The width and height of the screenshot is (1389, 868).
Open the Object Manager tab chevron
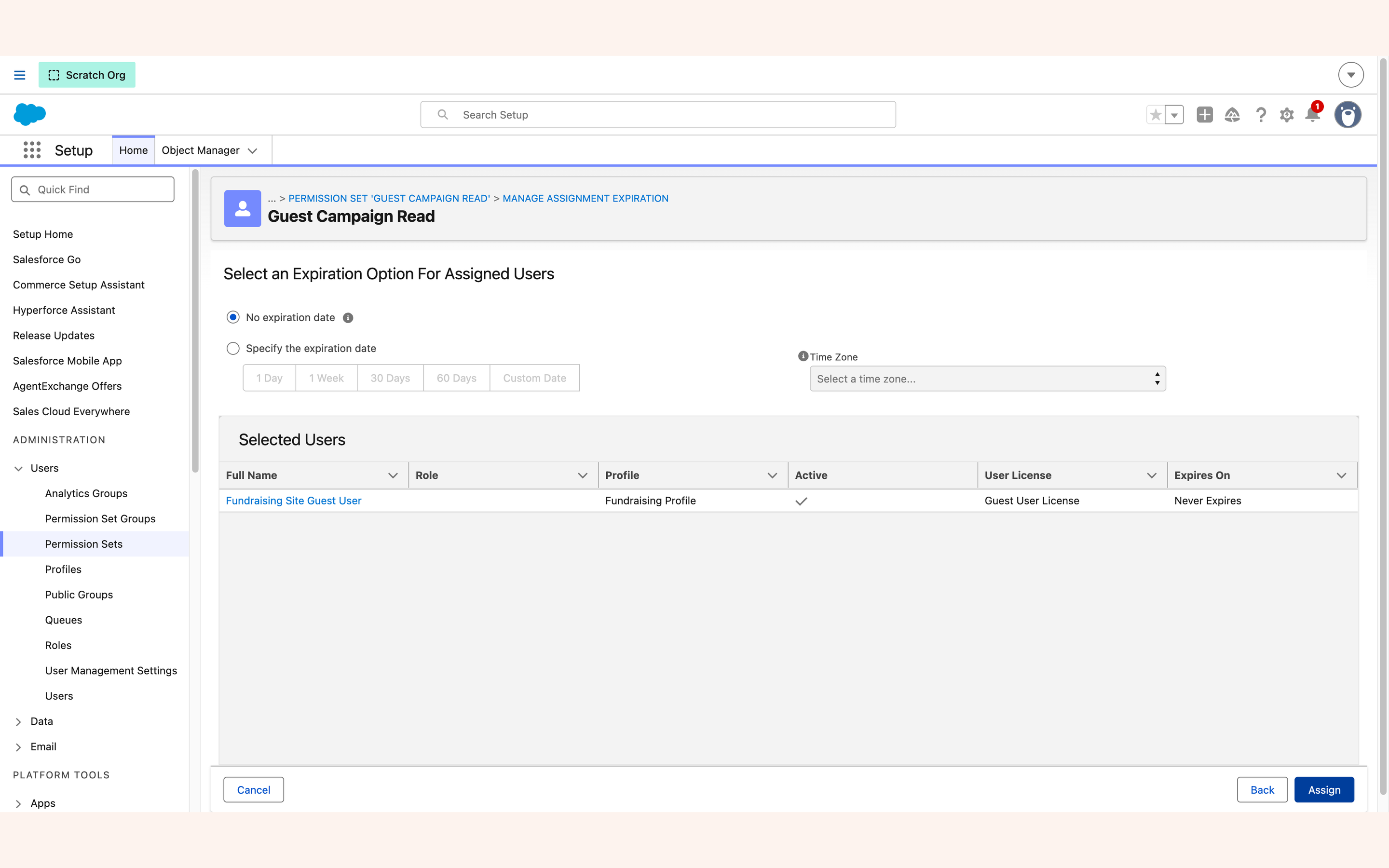pos(253,151)
